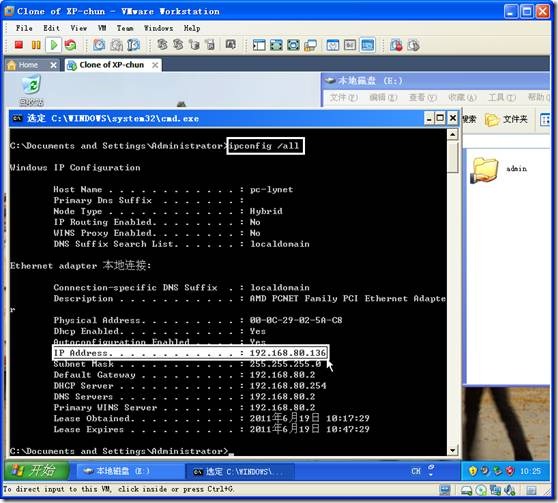
Task: Maximize the cmd.exe window
Action: coord(440,118)
